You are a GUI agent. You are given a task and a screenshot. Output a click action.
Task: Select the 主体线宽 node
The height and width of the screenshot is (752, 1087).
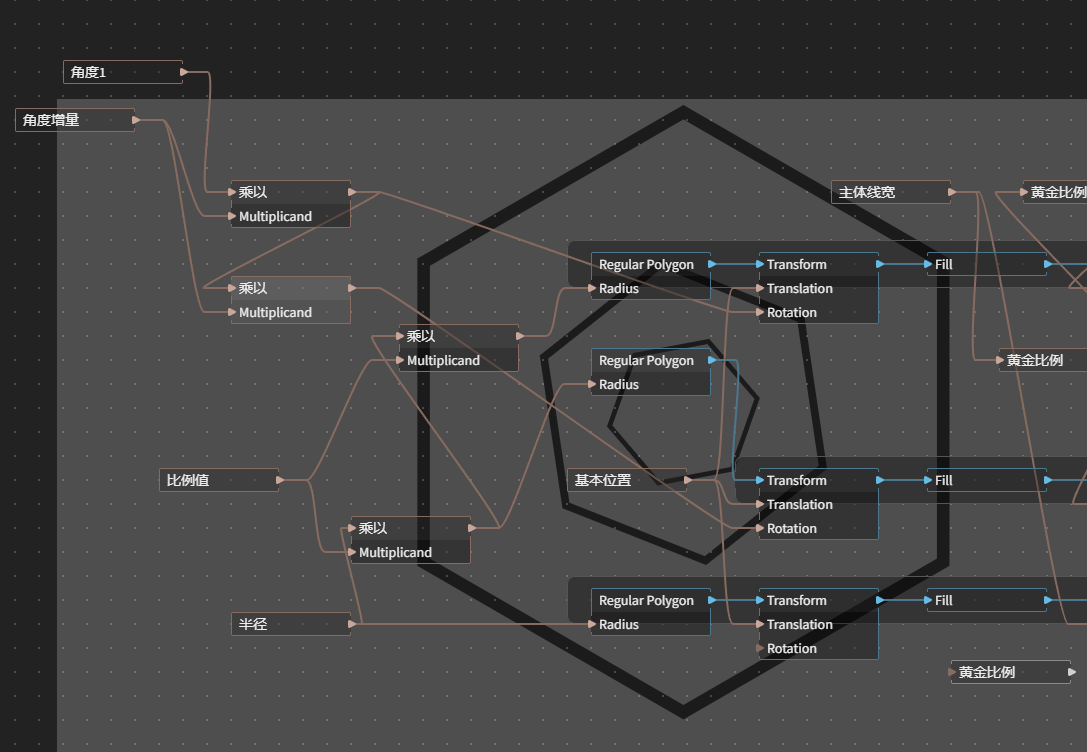tap(891, 192)
